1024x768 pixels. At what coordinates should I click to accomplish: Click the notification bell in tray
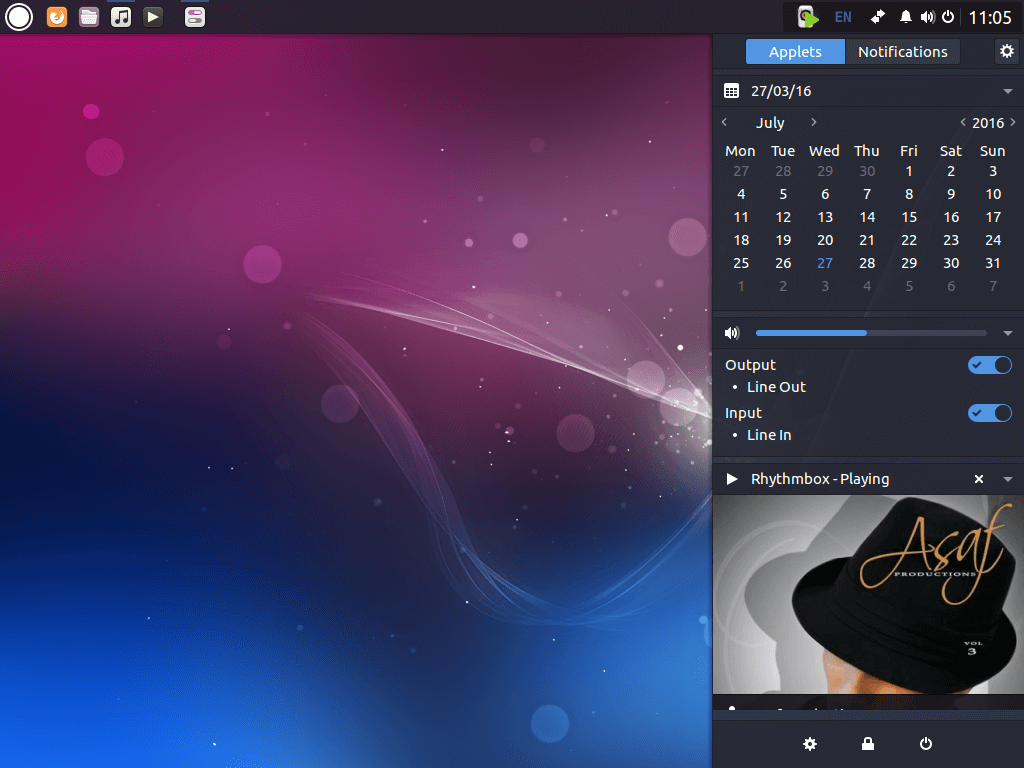coord(905,17)
